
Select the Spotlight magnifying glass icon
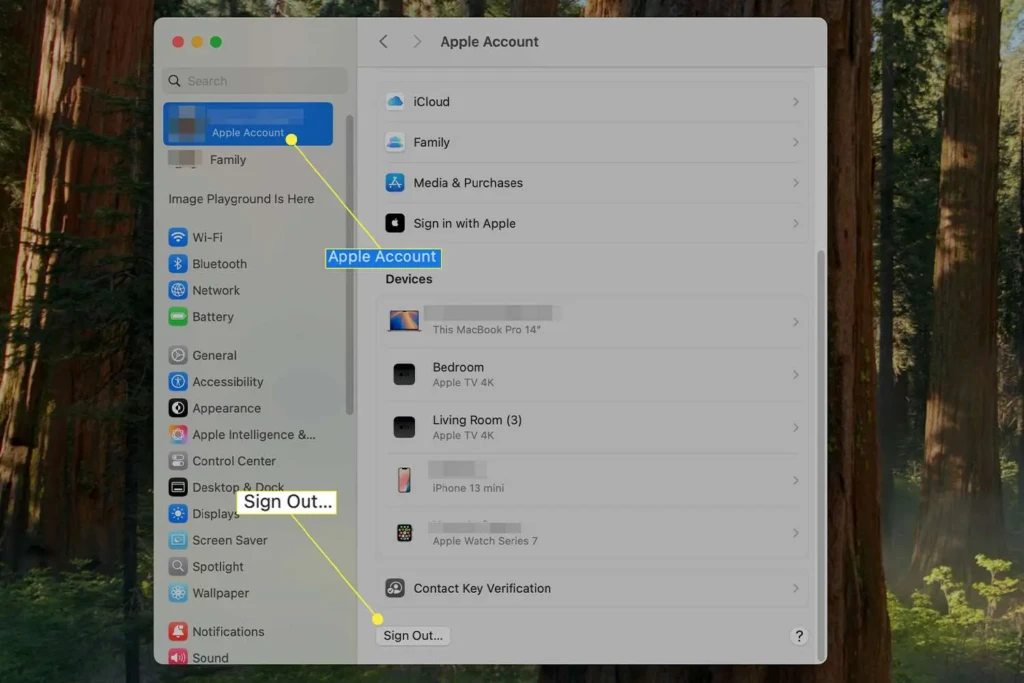point(178,566)
